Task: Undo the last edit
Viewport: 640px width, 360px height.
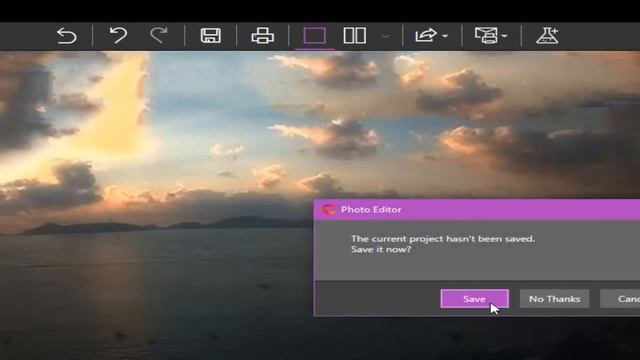Action: click(118, 36)
